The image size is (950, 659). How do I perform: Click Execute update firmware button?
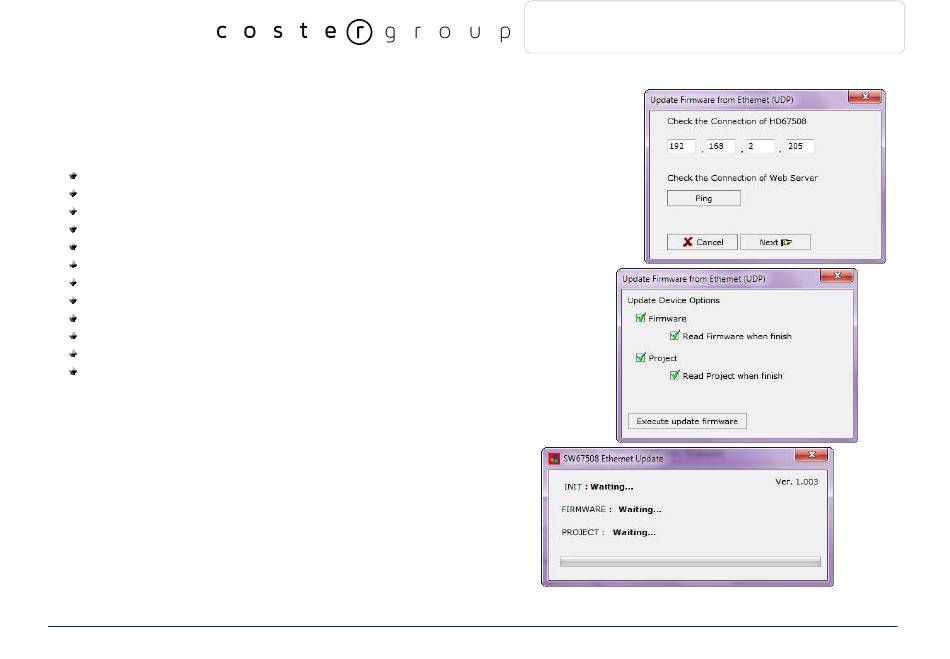coord(687,421)
